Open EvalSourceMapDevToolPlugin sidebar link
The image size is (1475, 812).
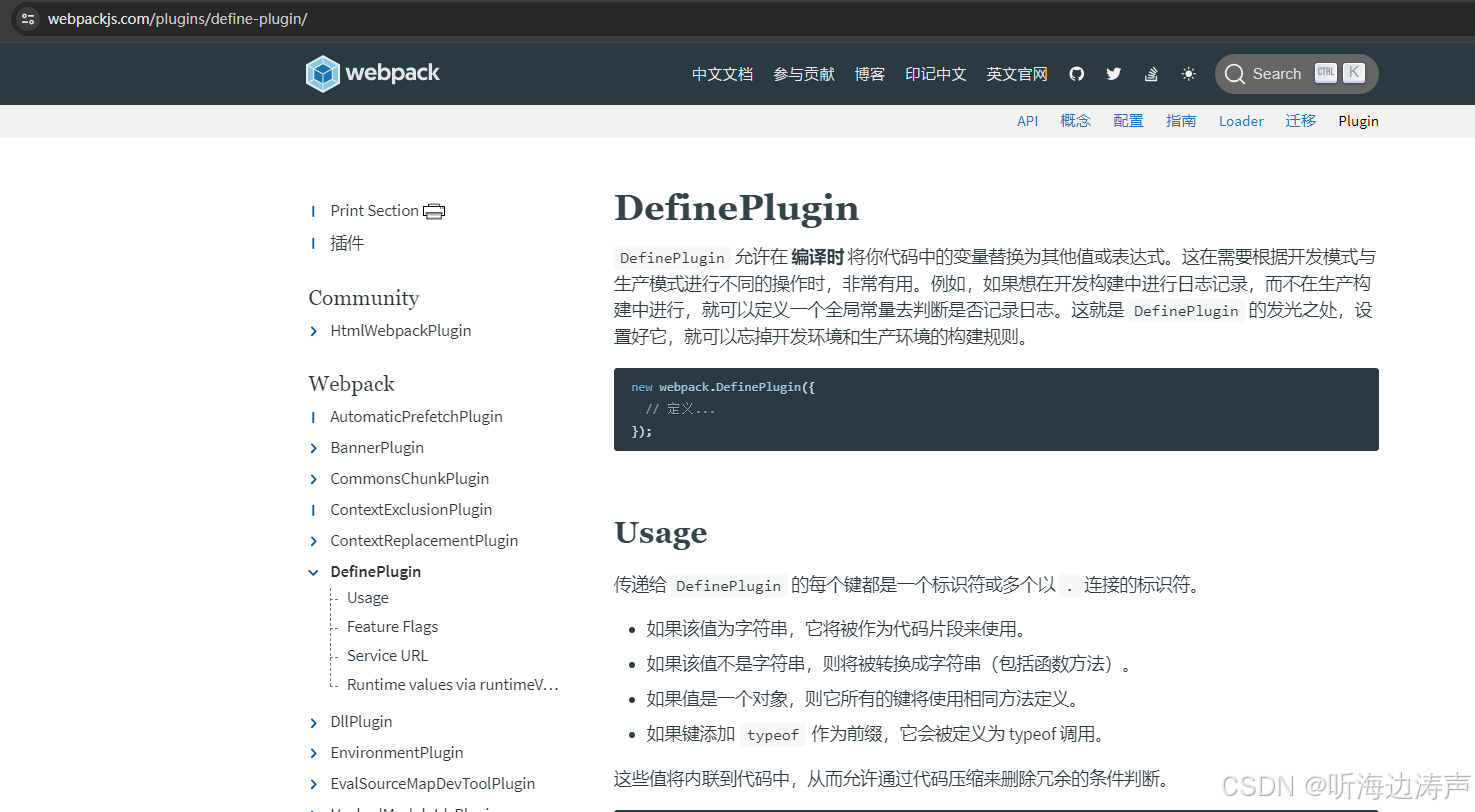(x=433, y=784)
